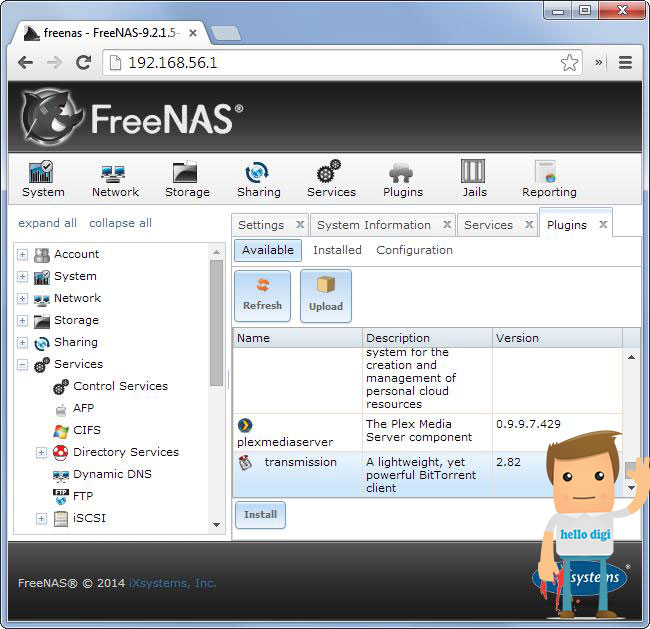The image size is (650, 629).
Task: Close the Settings tab
Action: pyautogui.click(x=300, y=225)
